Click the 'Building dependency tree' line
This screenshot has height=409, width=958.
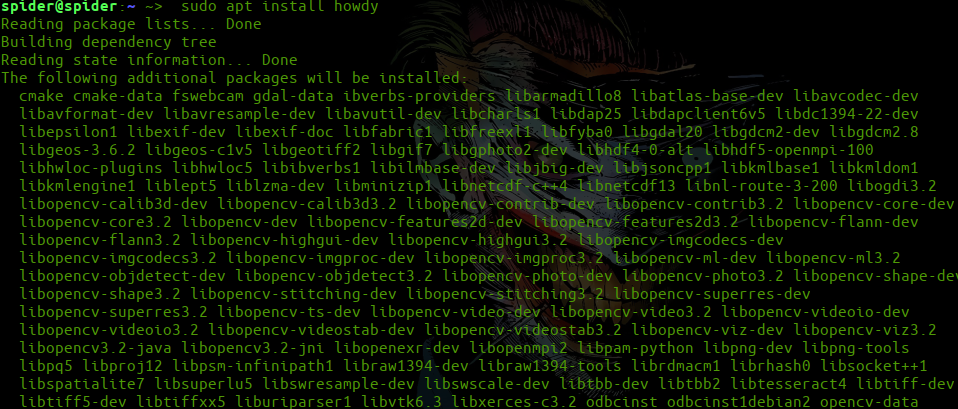tap(109, 43)
